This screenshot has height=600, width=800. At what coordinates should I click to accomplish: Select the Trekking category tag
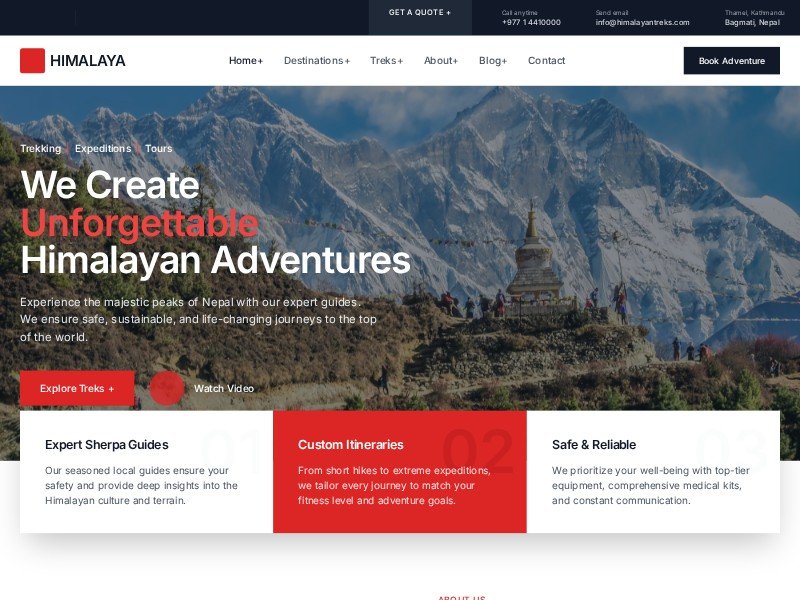click(x=40, y=148)
